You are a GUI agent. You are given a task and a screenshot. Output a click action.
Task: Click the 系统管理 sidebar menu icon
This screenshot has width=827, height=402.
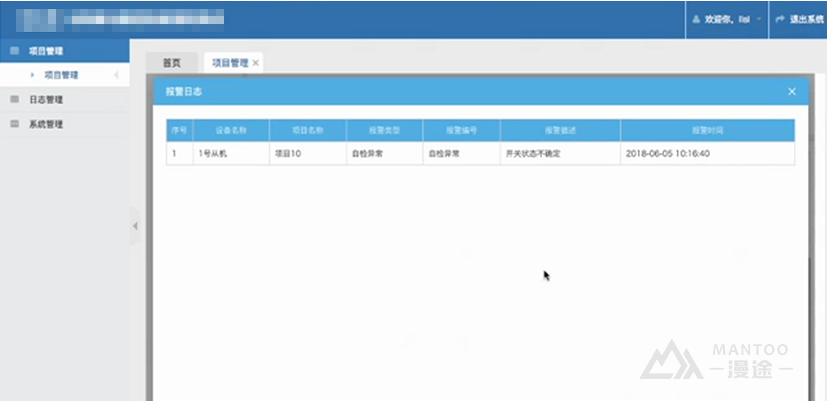14,125
